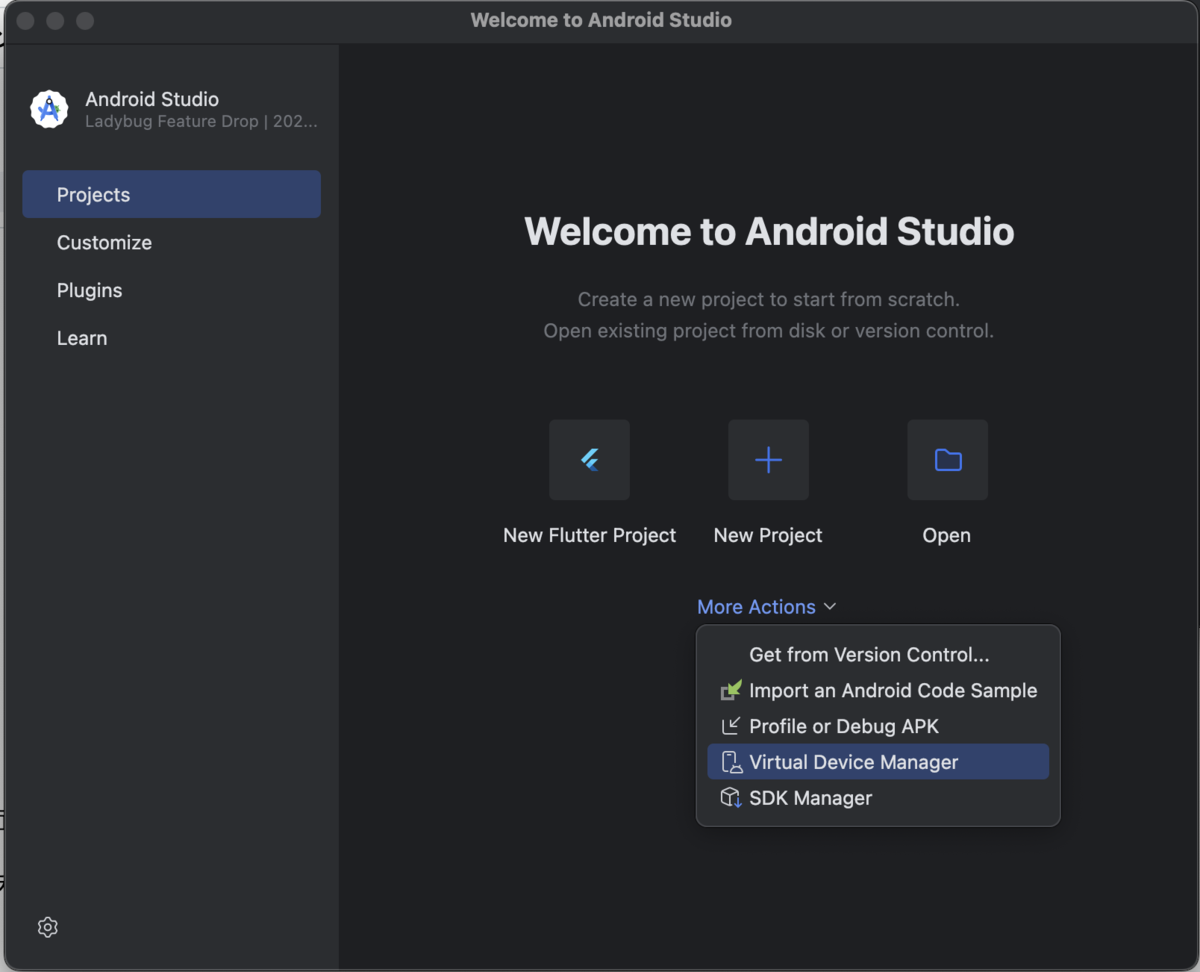This screenshot has height=972, width=1200.
Task: Click the Welcome to Android Studio heading
Action: 769,231
